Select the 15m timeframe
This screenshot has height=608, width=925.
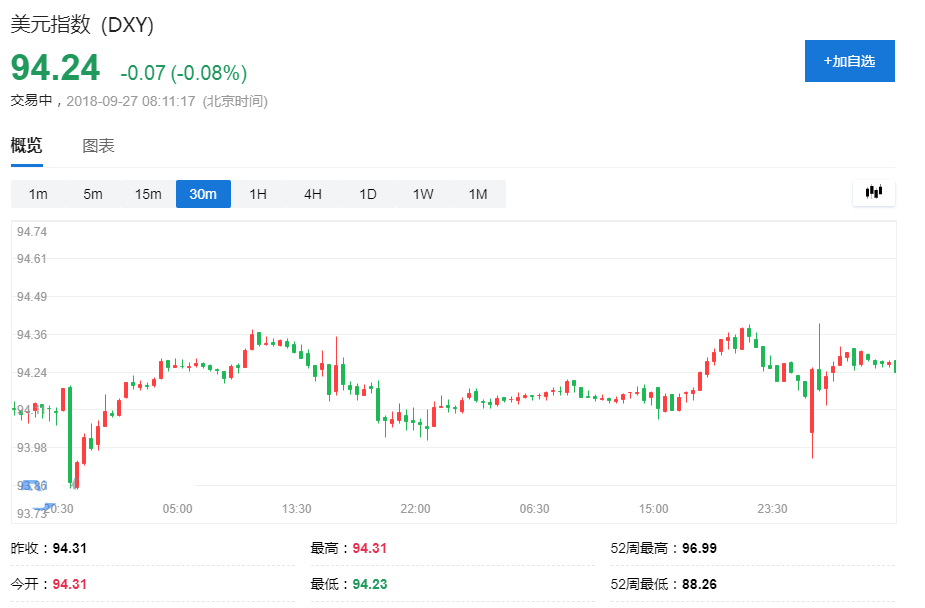coord(147,194)
